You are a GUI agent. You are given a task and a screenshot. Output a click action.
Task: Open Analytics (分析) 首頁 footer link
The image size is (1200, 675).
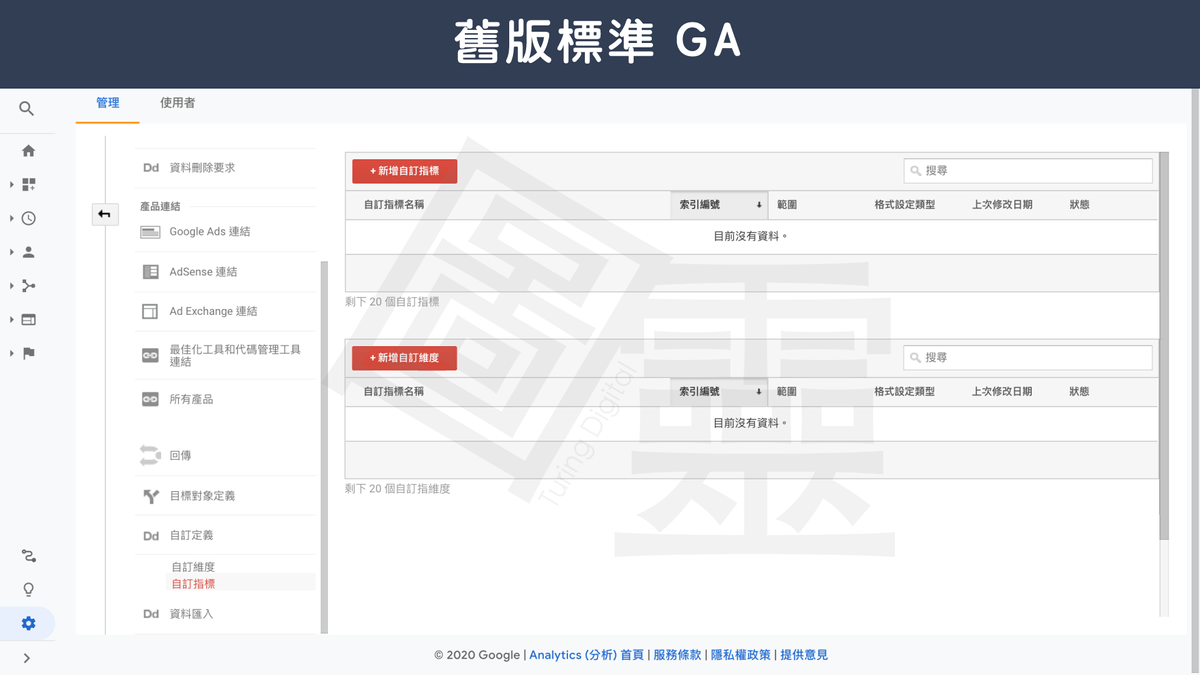[587, 655]
